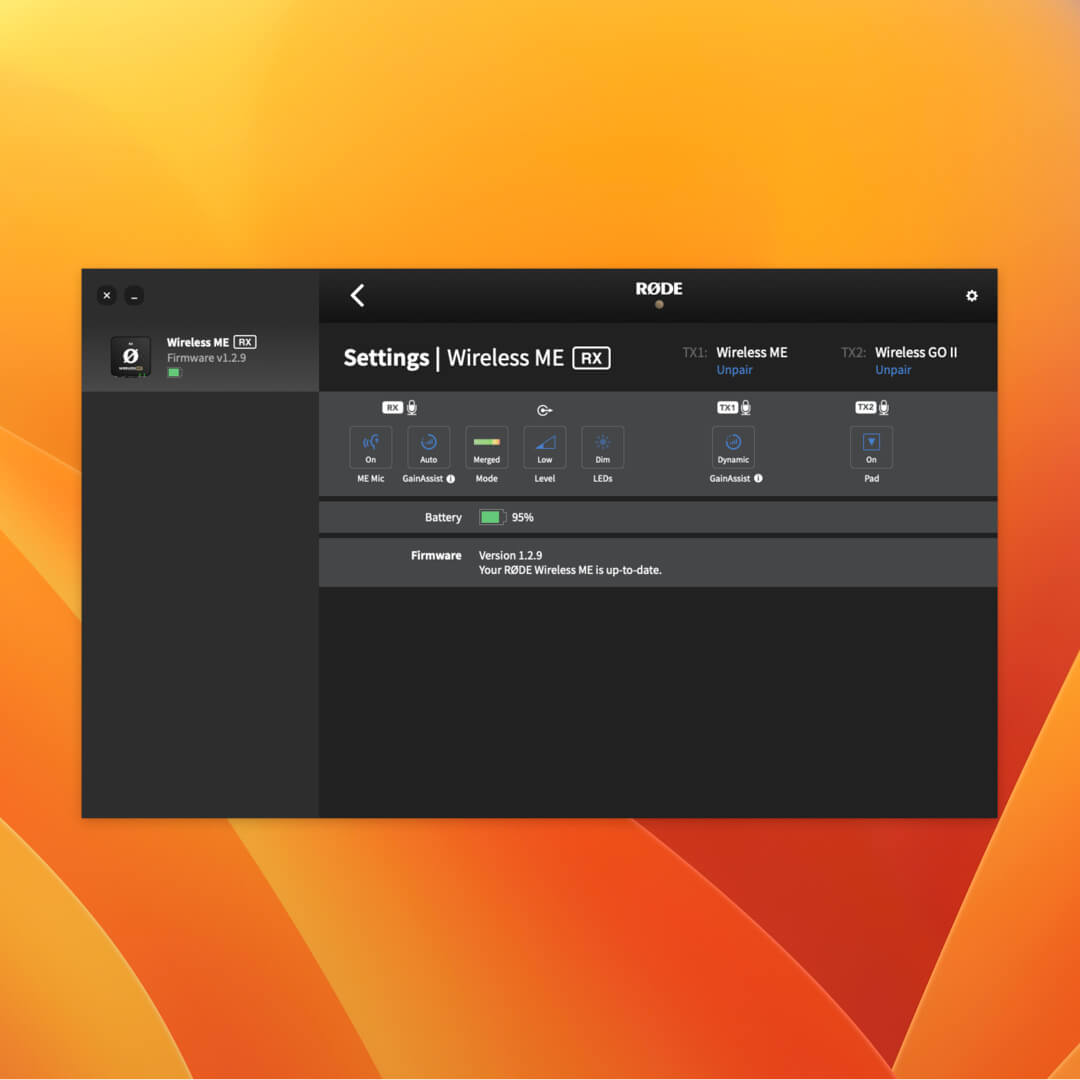Viewport: 1080px width, 1080px height.
Task: Unpair the TX2 Wireless GO II transmitter
Action: 893,370
